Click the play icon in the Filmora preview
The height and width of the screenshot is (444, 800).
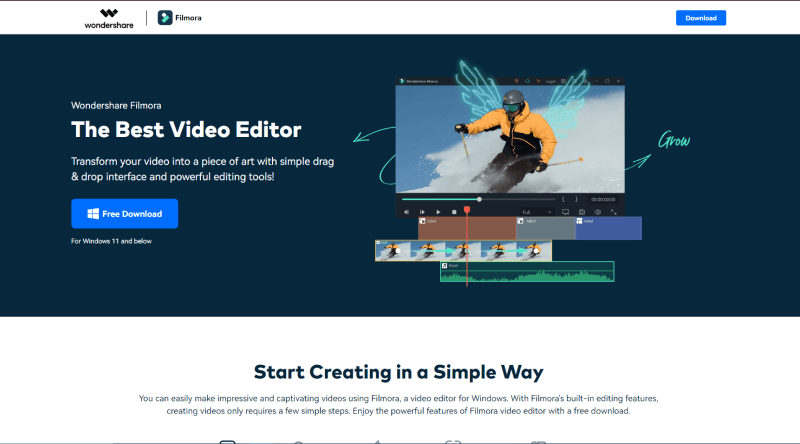click(438, 212)
